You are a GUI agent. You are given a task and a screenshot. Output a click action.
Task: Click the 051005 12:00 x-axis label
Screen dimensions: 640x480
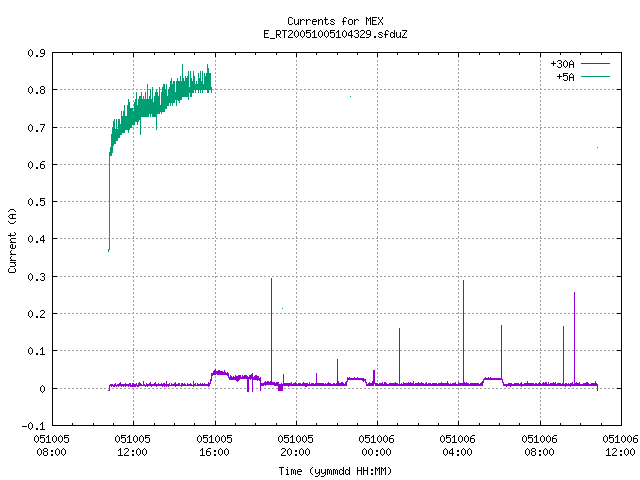click(x=133, y=445)
